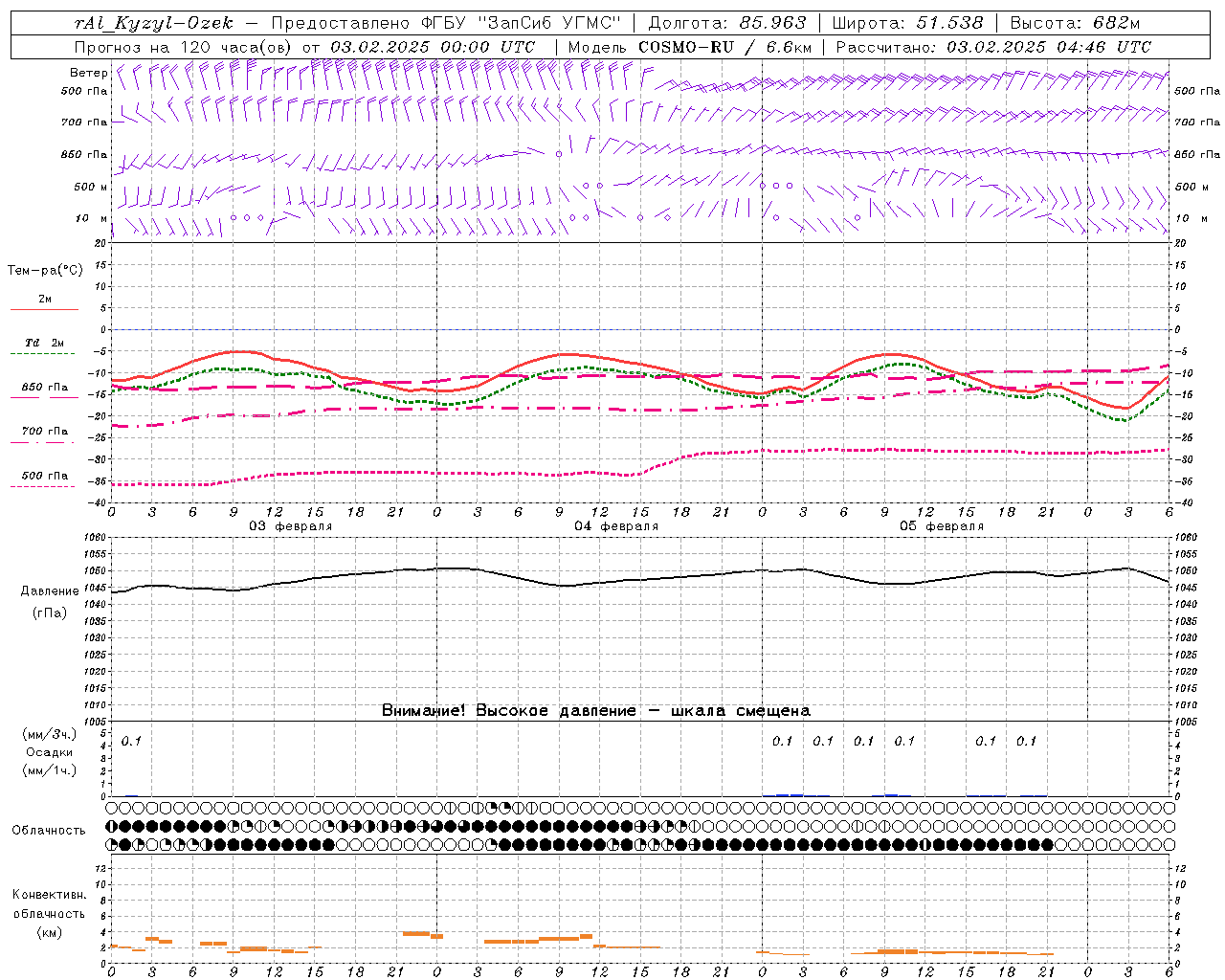
Task: Click the Td 2м dew point legend label
Action: pyautogui.click(x=44, y=343)
